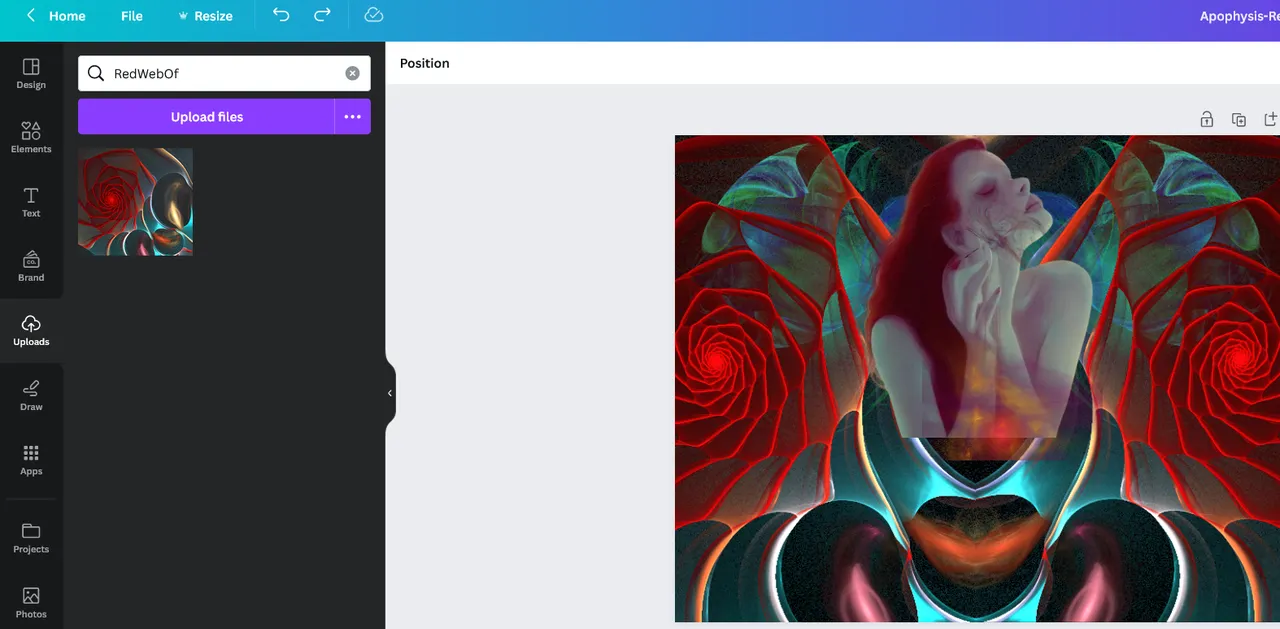Collapse the side panel with the arrow

pos(390,393)
